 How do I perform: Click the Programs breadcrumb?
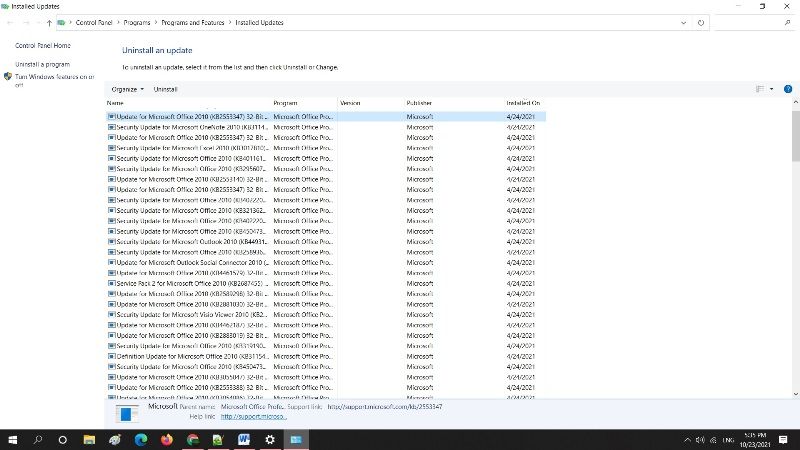pyautogui.click(x=137, y=22)
